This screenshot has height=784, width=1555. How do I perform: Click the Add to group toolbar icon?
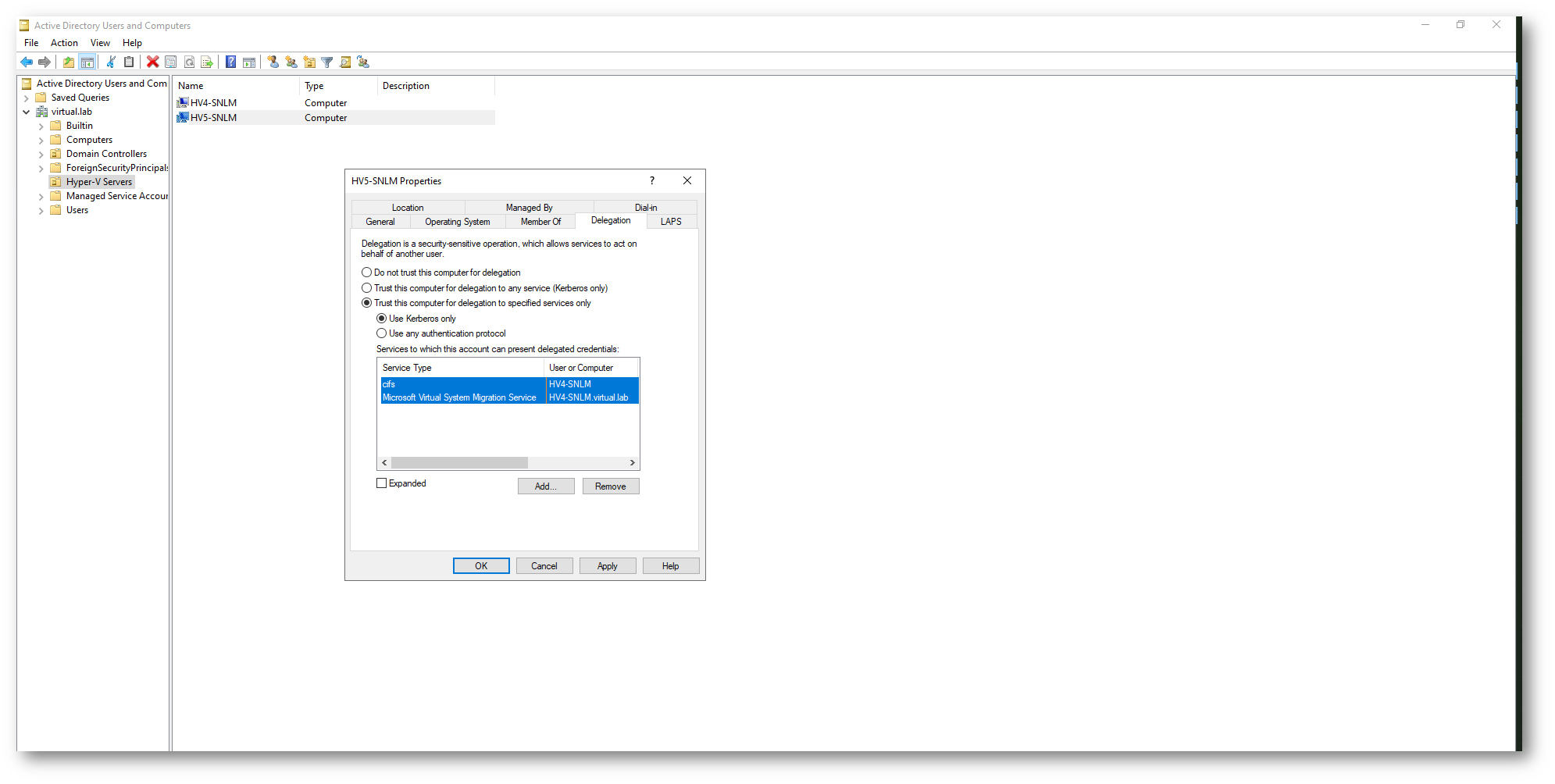pyautogui.click(x=363, y=62)
